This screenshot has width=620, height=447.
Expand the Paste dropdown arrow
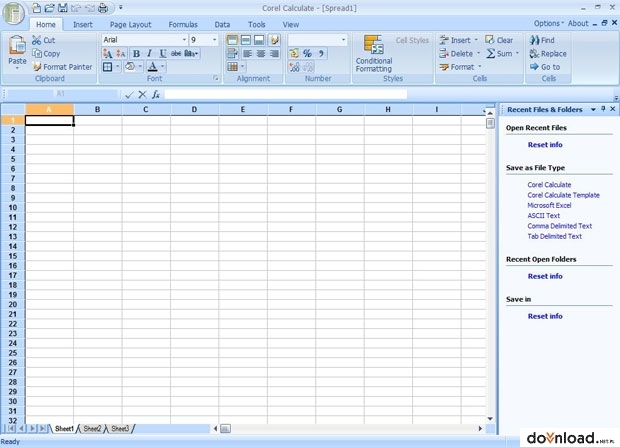pyautogui.click(x=17, y=68)
